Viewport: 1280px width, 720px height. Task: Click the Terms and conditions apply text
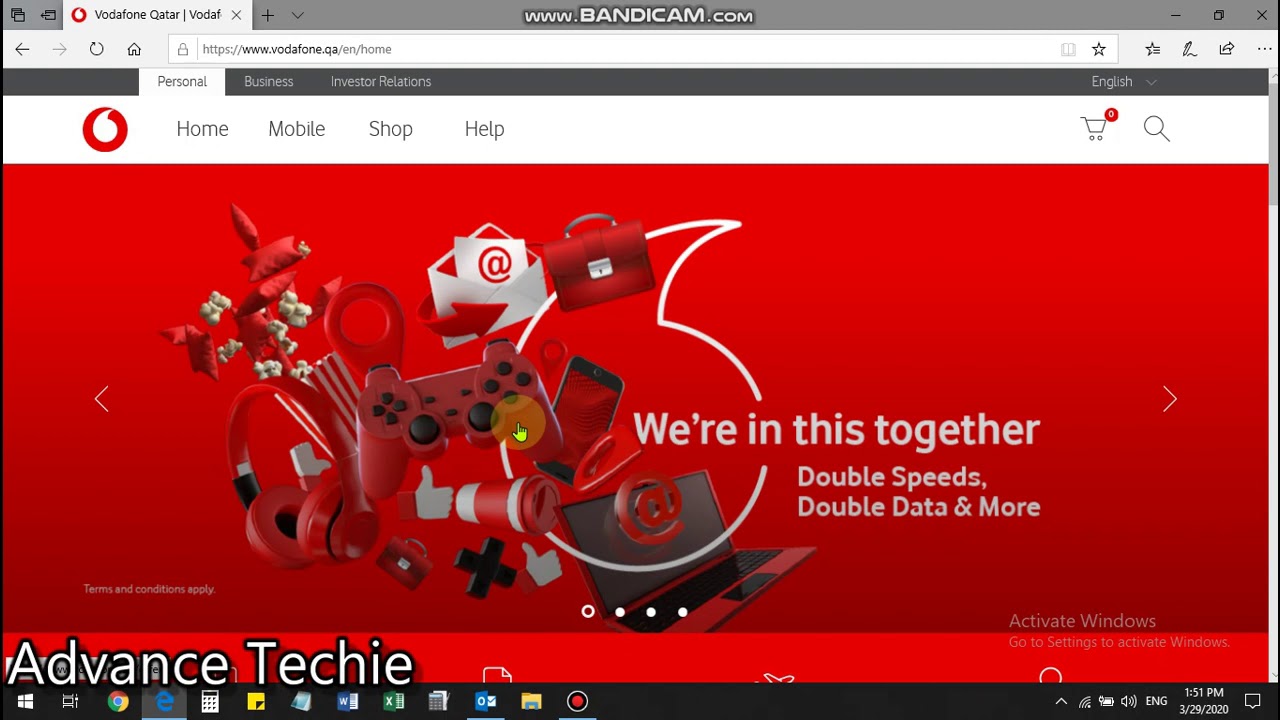(x=149, y=589)
